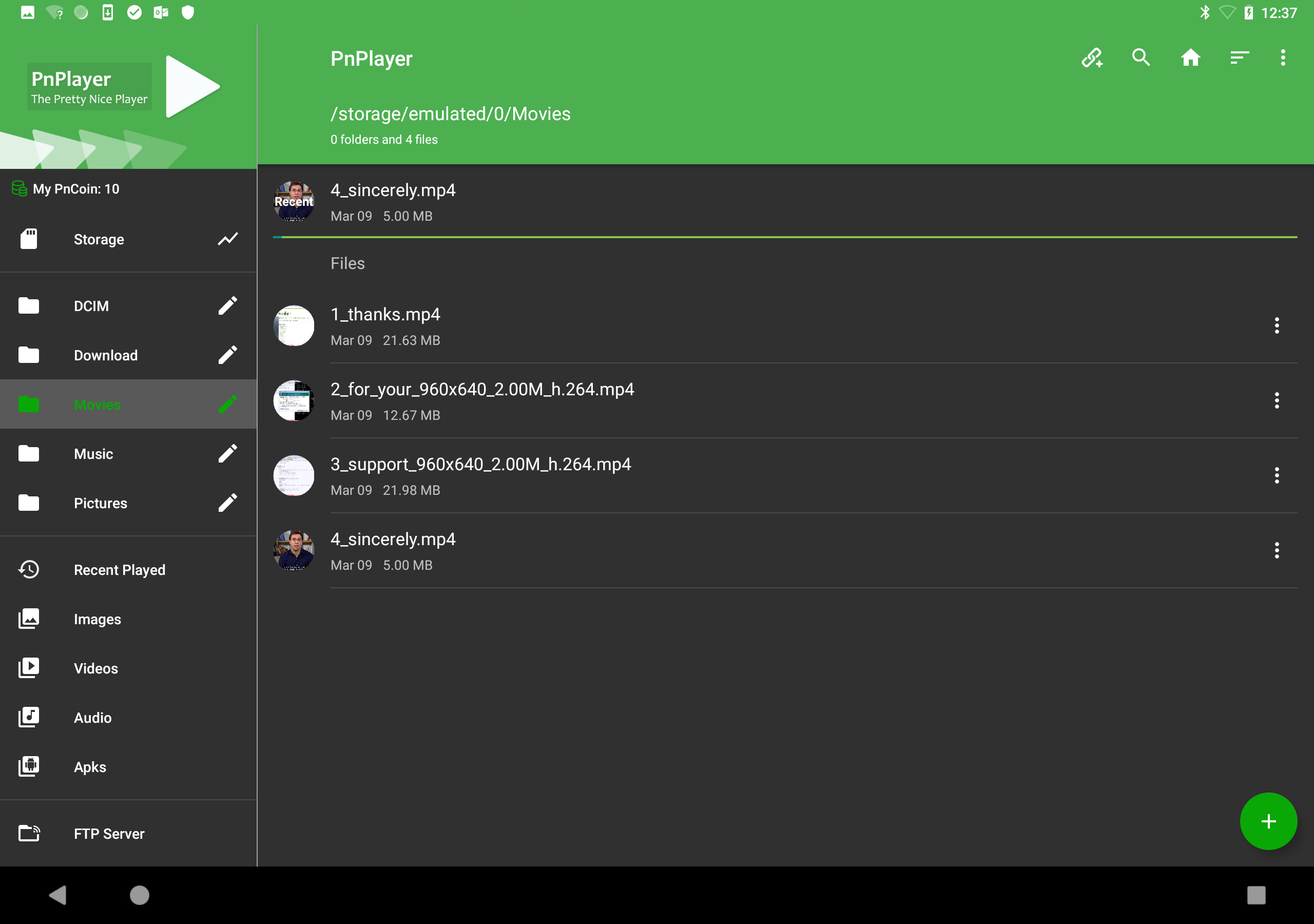1314x924 pixels.
Task: Go to the home directory icon
Action: (1190, 58)
